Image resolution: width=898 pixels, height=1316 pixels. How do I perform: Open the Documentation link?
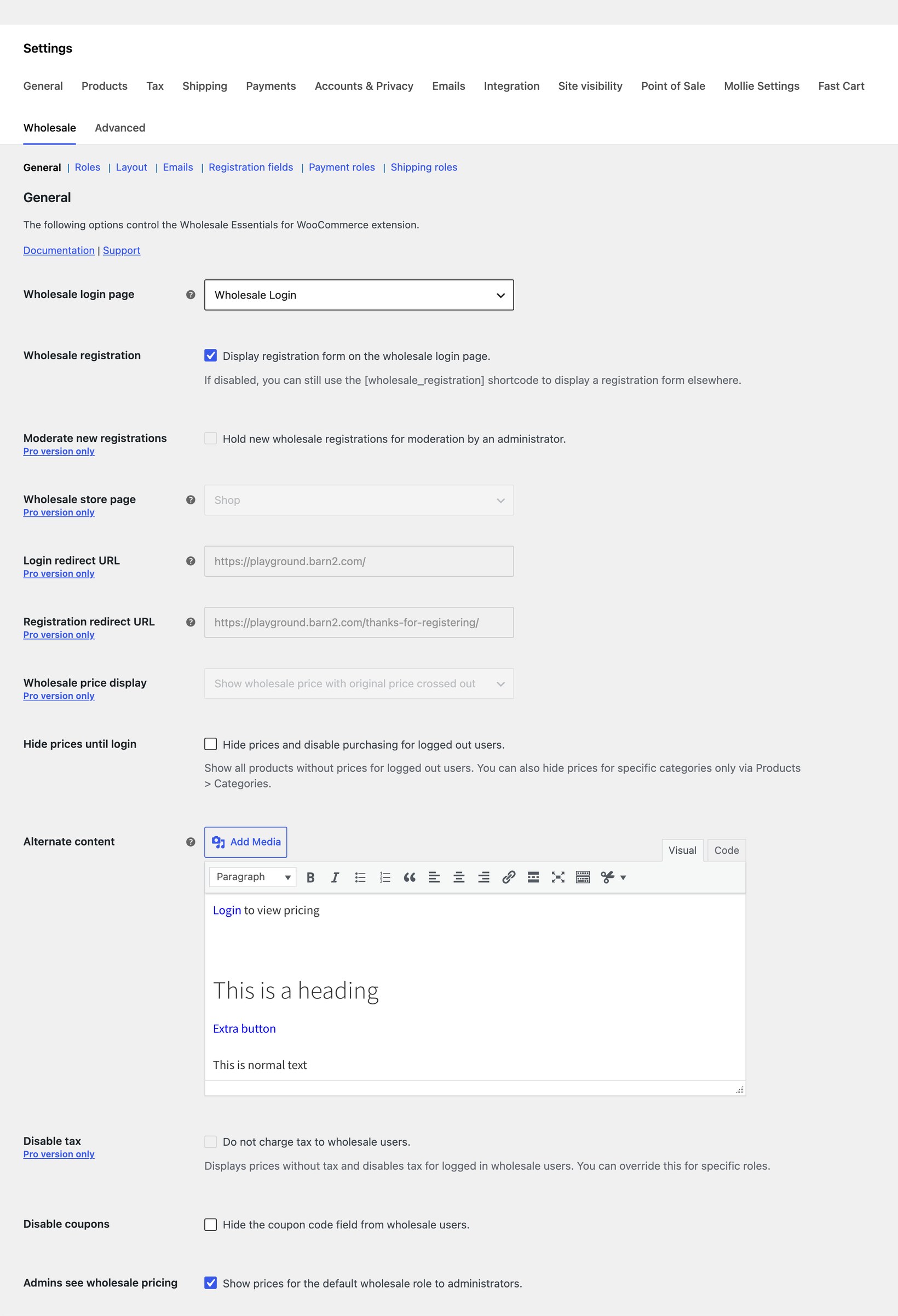(x=59, y=250)
